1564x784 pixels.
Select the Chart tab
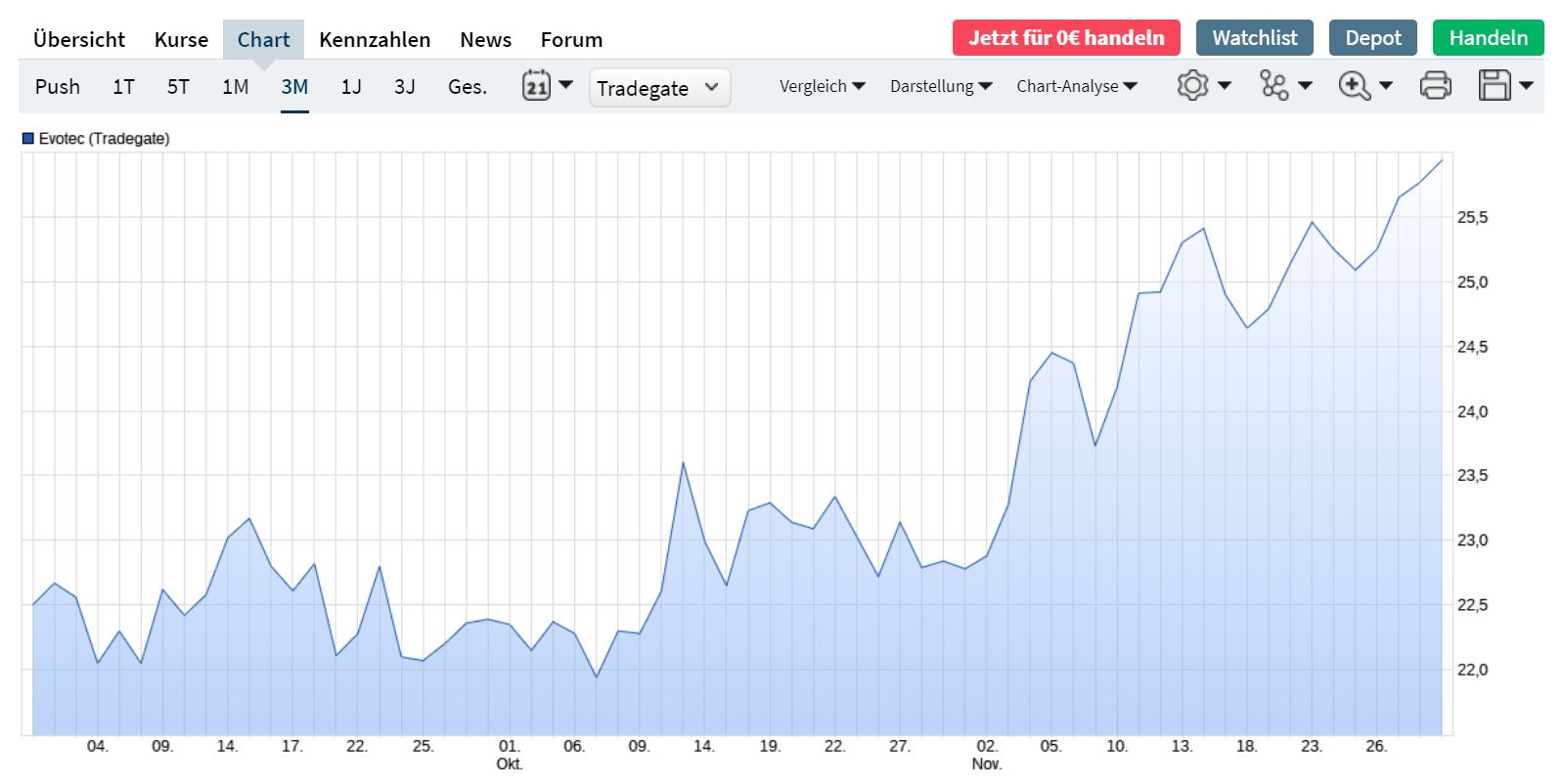(x=263, y=40)
